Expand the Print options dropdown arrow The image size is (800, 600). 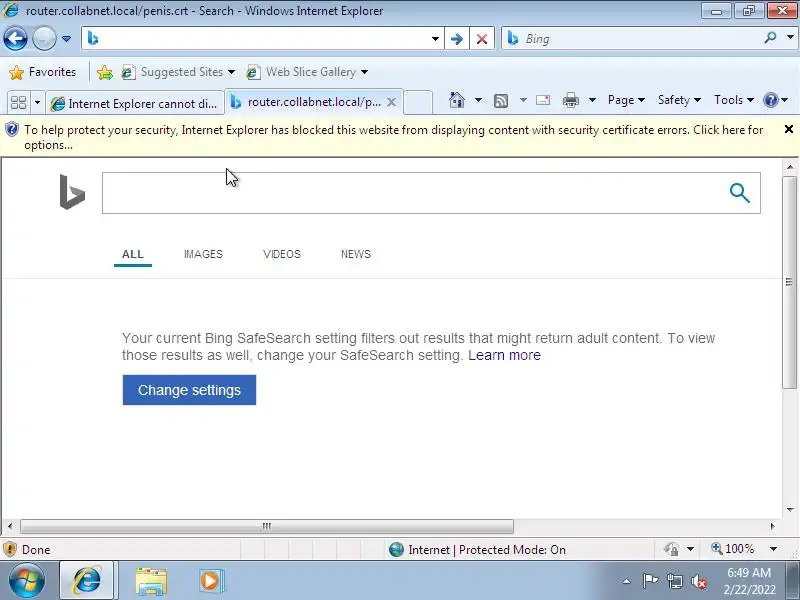click(592, 100)
